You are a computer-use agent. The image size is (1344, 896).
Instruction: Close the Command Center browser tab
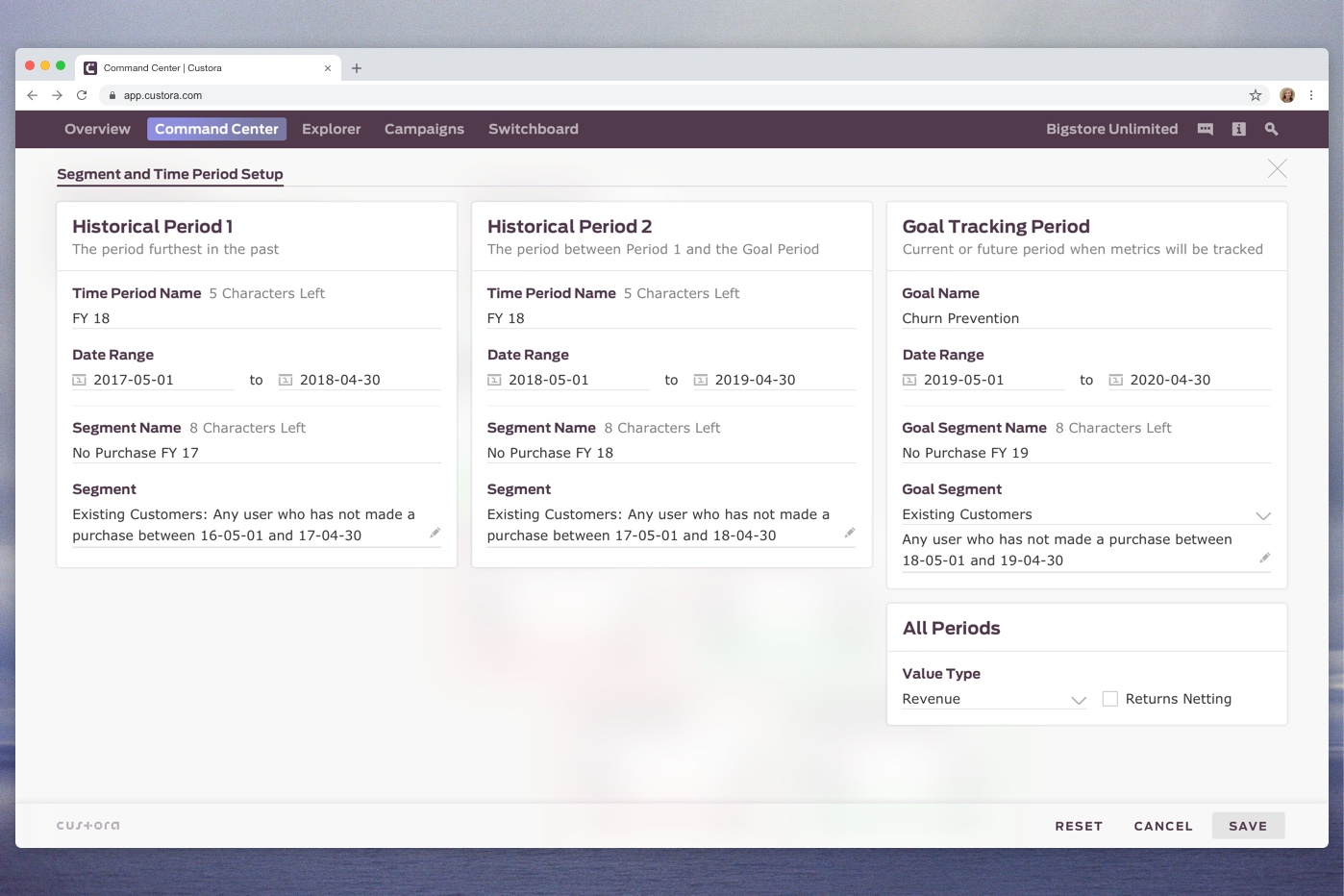328,68
